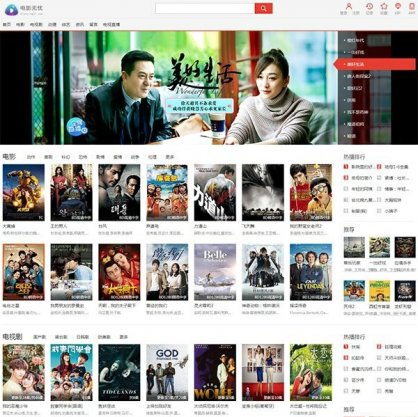This screenshot has width=418, height=417.
Task: Open the WOLFE series poster
Action: pos(215,372)
